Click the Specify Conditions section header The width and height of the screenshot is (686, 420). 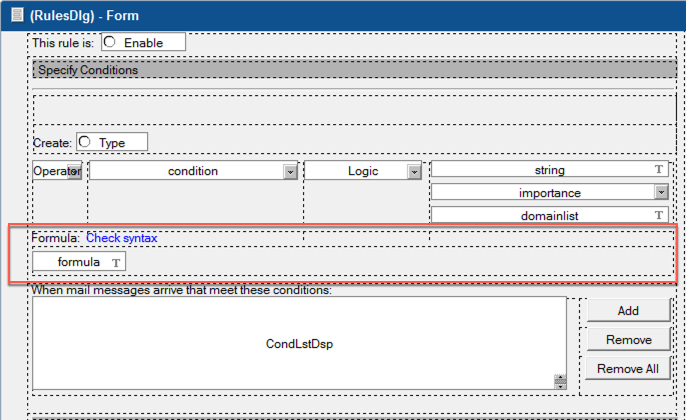coord(355,70)
